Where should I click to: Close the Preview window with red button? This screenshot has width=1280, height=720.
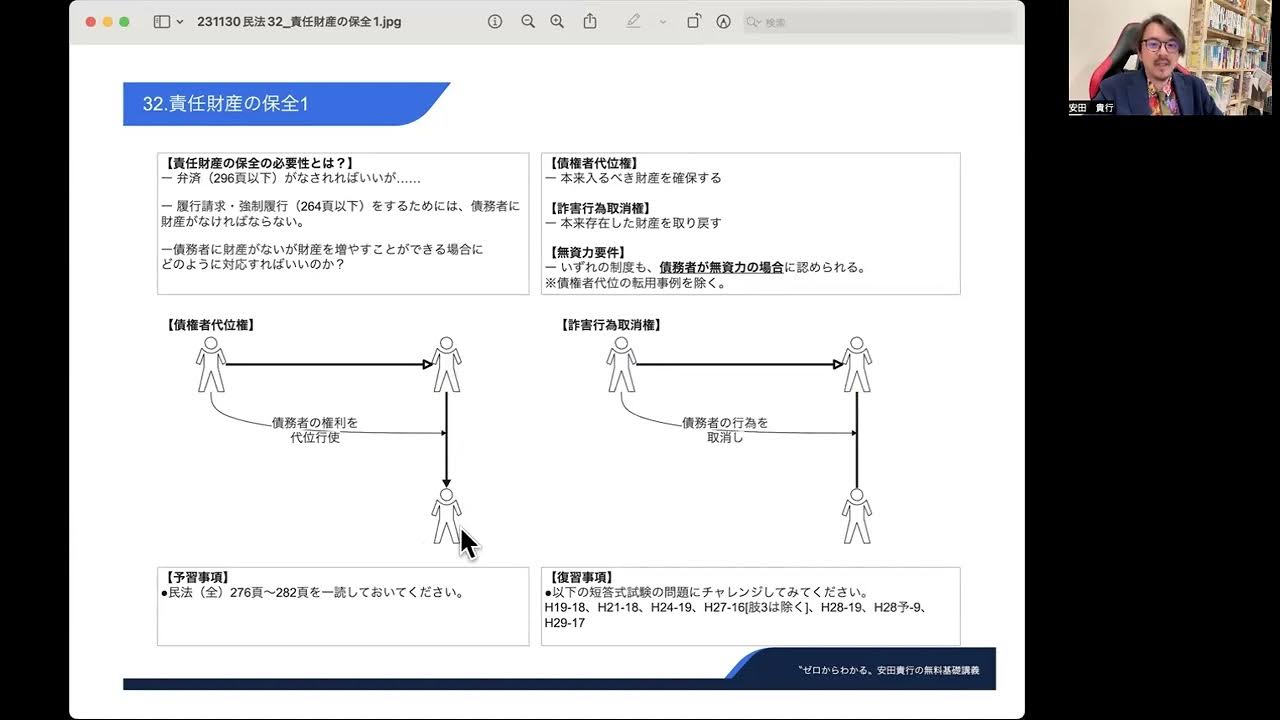[91, 22]
